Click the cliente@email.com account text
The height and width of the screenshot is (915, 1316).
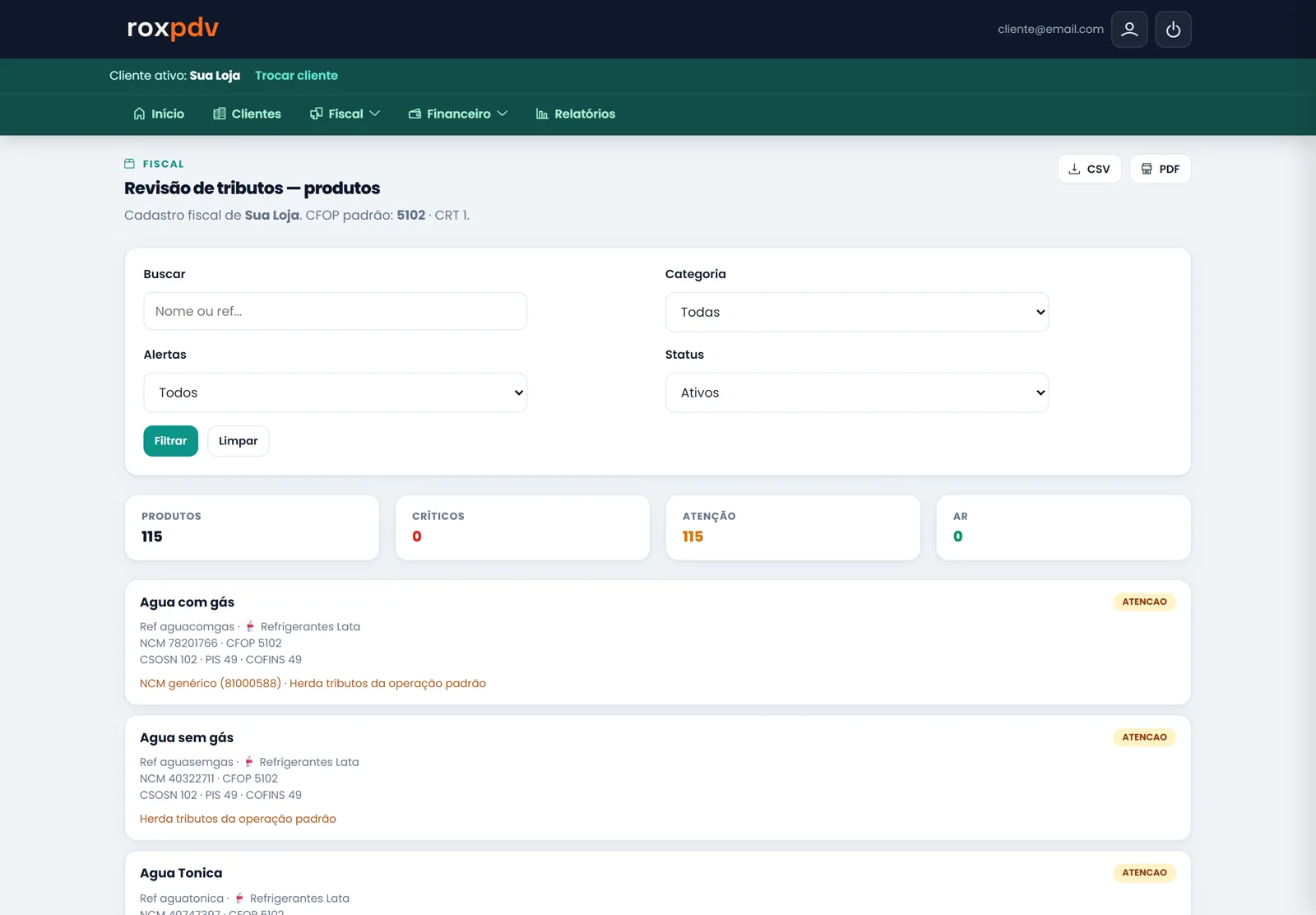(1050, 29)
